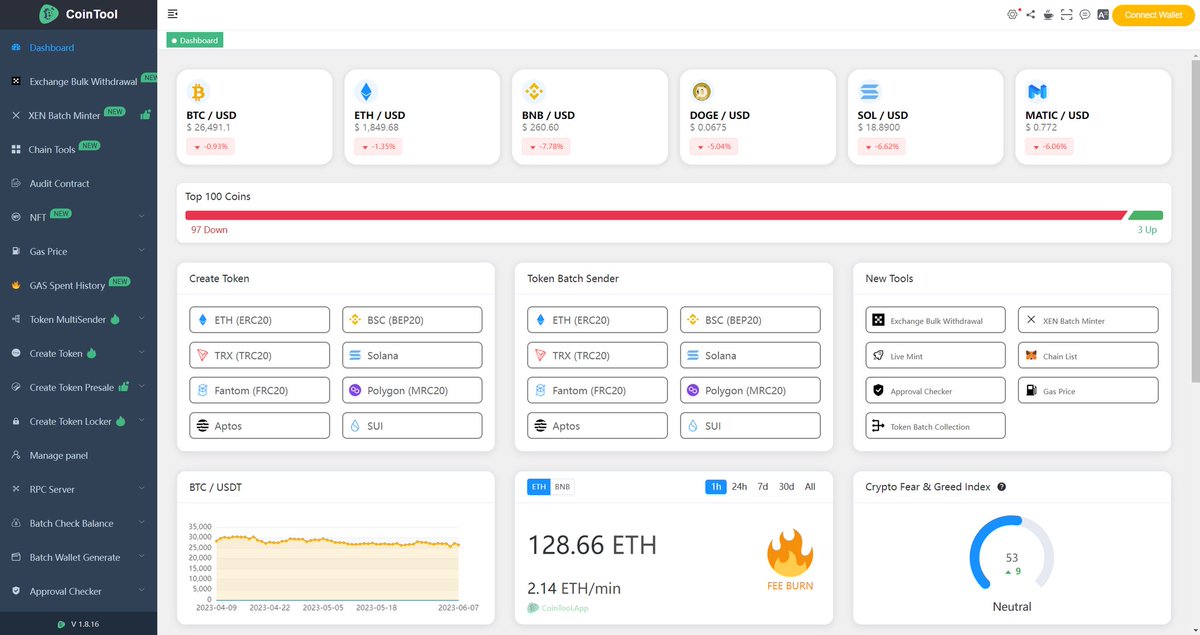Click the BNB icon on BNB / USD card
This screenshot has height=635, width=1200.
534,92
